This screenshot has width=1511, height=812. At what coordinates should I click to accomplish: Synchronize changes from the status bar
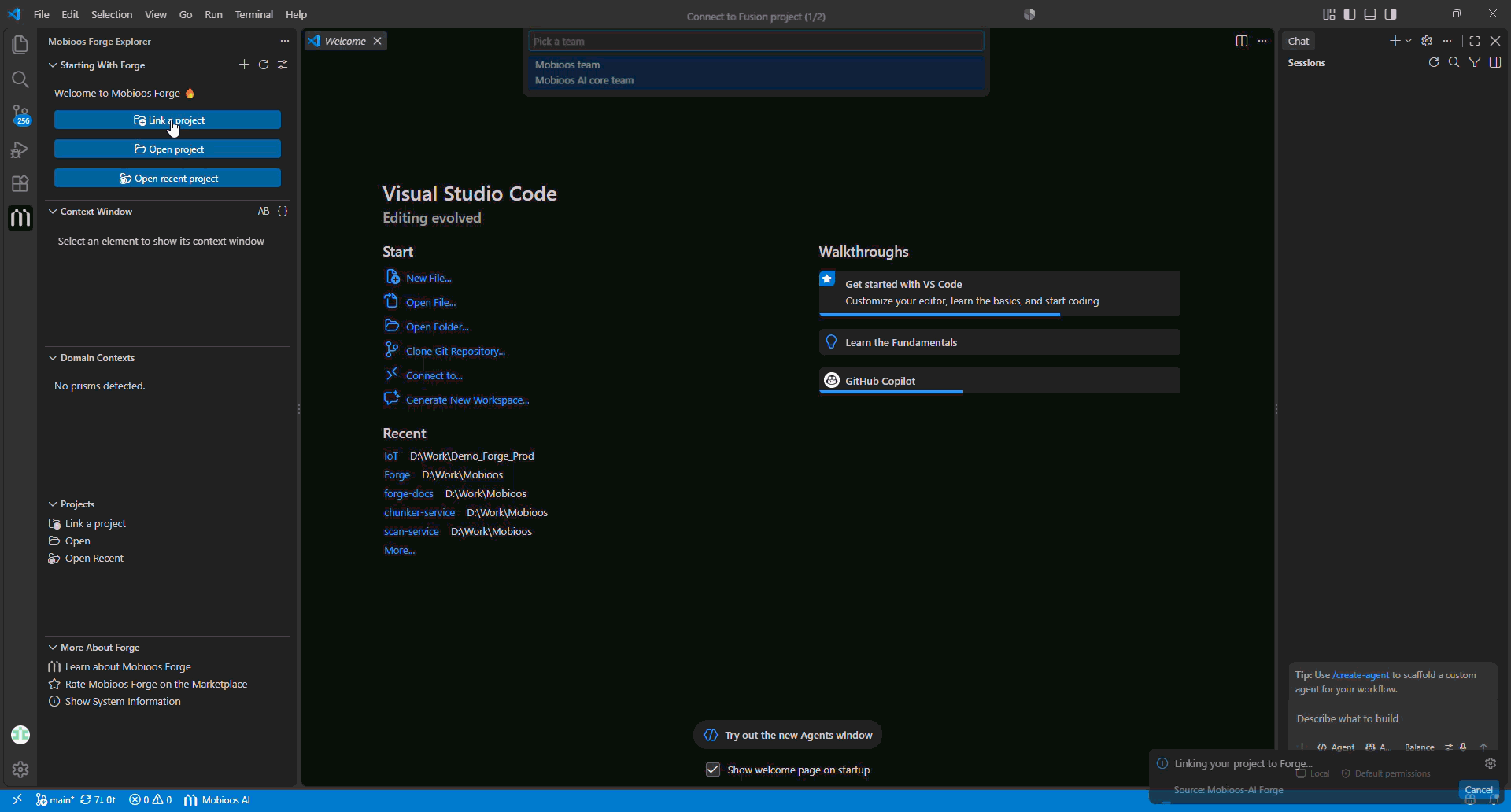98,799
